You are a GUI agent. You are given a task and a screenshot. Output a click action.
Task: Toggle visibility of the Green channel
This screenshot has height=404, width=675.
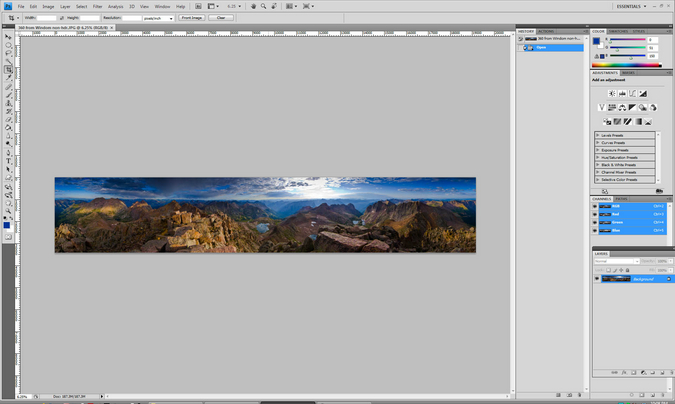tap(595, 222)
